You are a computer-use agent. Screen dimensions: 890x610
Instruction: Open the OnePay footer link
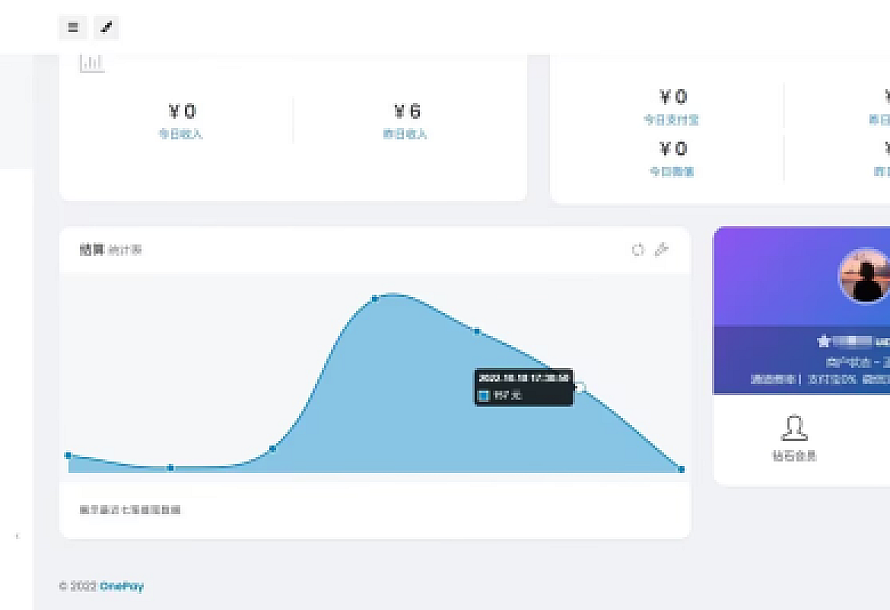(121, 586)
